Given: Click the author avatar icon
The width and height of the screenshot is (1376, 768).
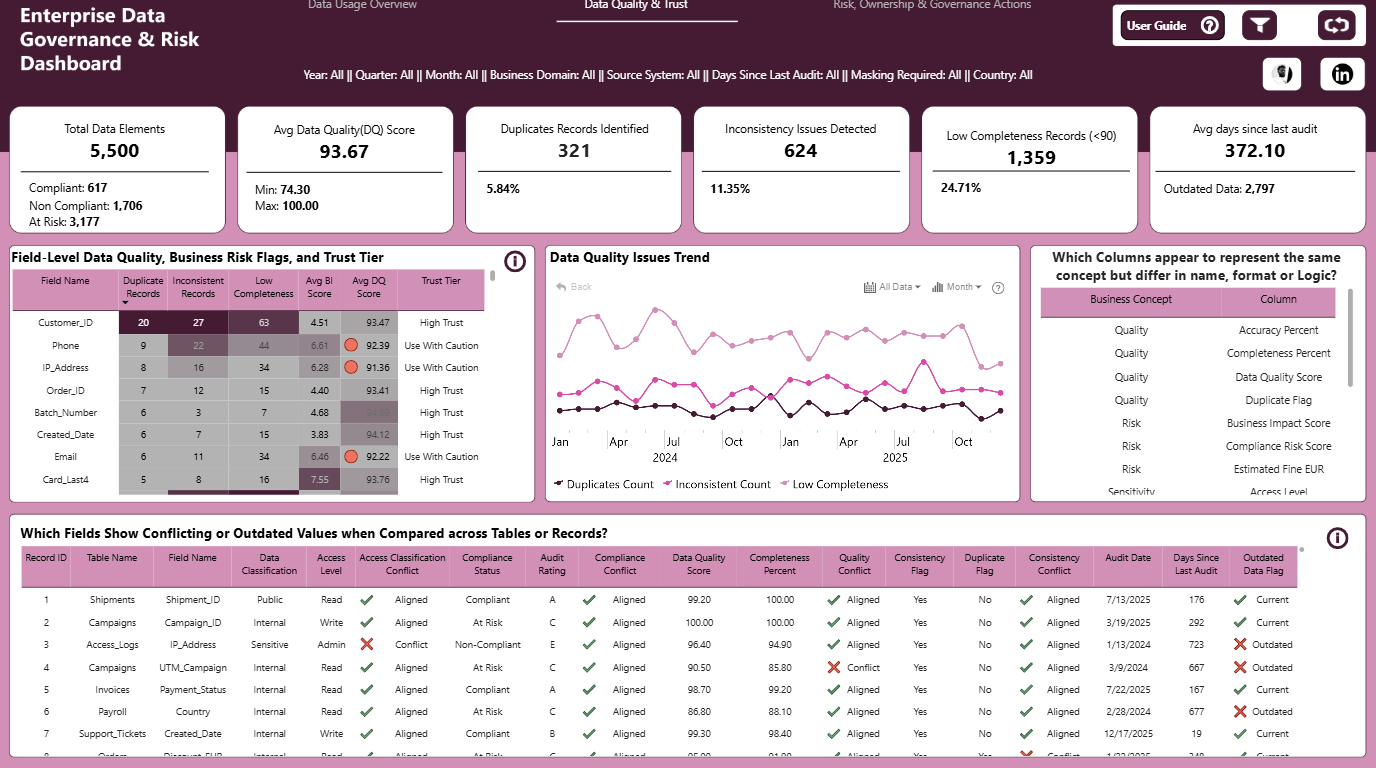Looking at the screenshot, I should (1284, 74).
